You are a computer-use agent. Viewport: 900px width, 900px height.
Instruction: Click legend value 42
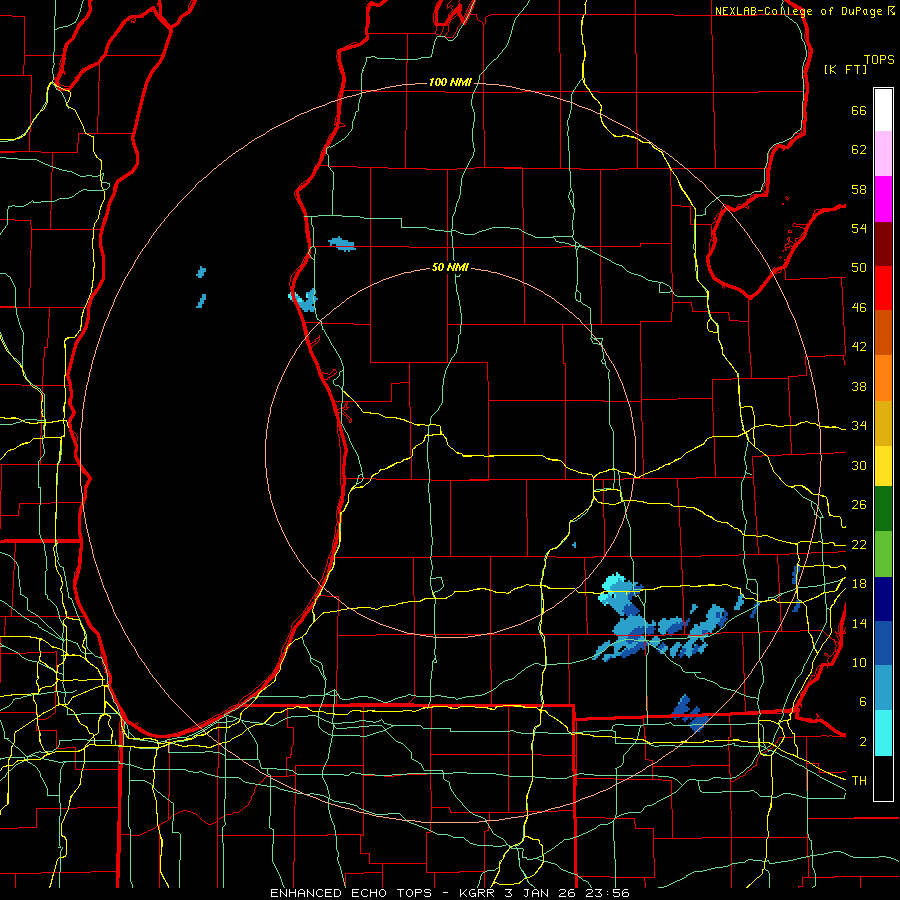[859, 347]
